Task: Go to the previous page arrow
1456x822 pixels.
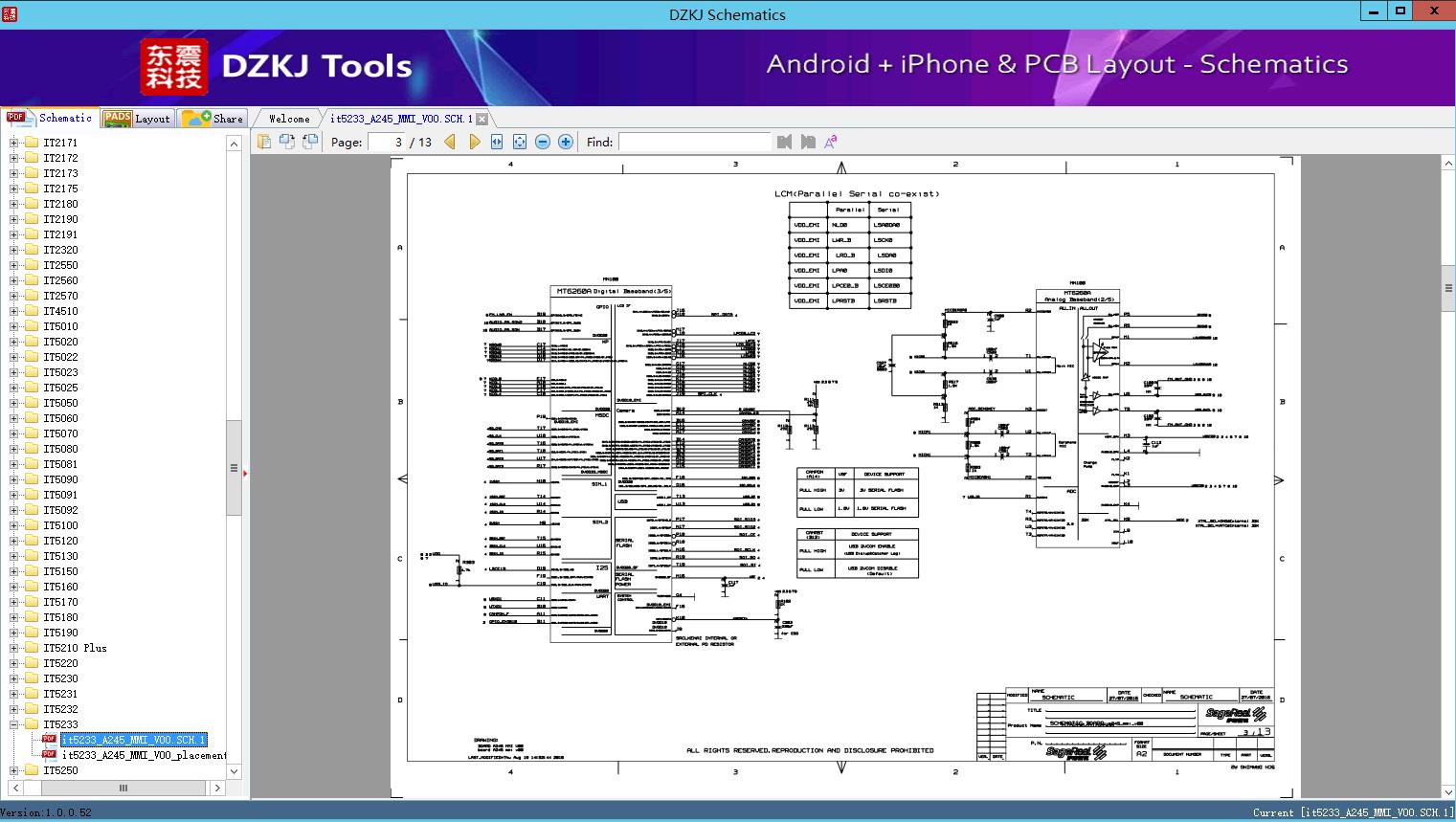Action: pyautogui.click(x=450, y=142)
